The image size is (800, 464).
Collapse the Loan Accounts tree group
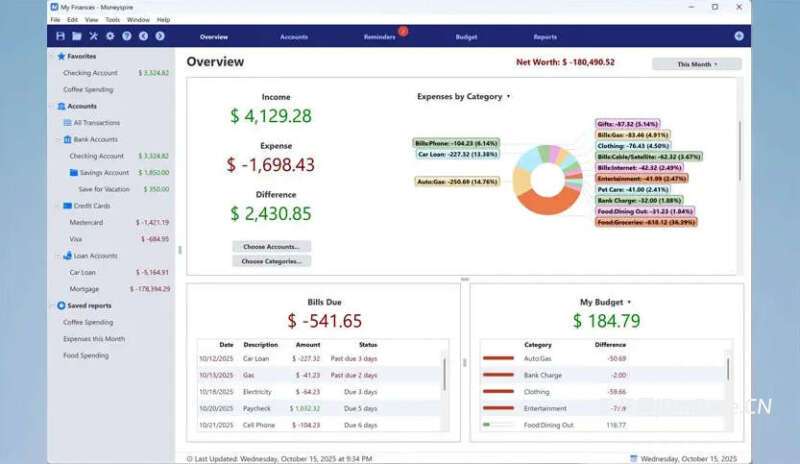click(58, 256)
